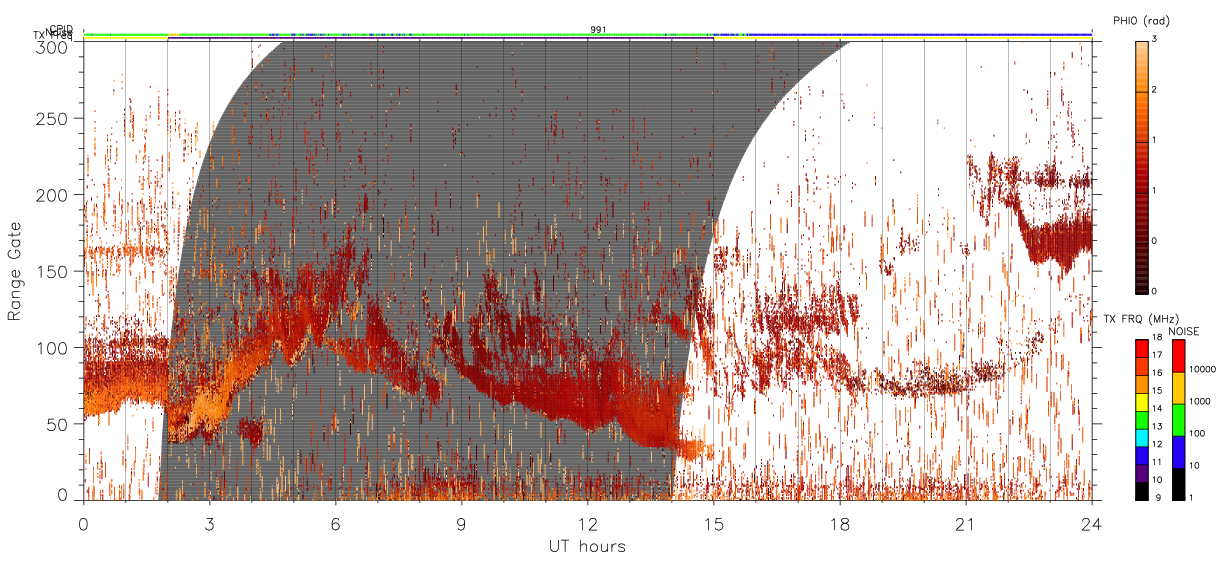The height and width of the screenshot is (567, 1228).
Task: Click the 991 CPID label above the plot
Action: pyautogui.click(x=598, y=30)
